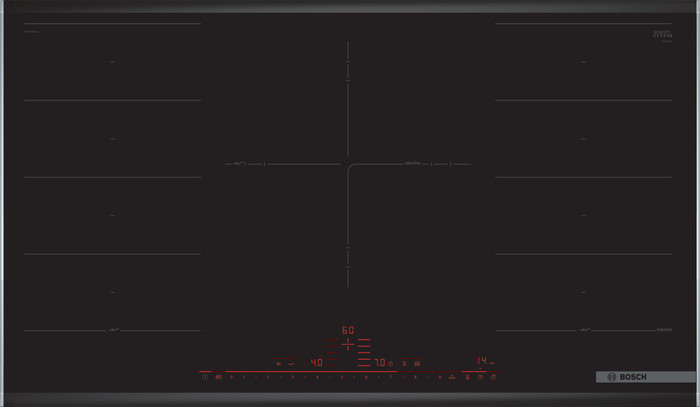Image resolution: width=700 pixels, height=407 pixels.
Task: Tap the clock symbol left of the last one
Action: (480, 377)
